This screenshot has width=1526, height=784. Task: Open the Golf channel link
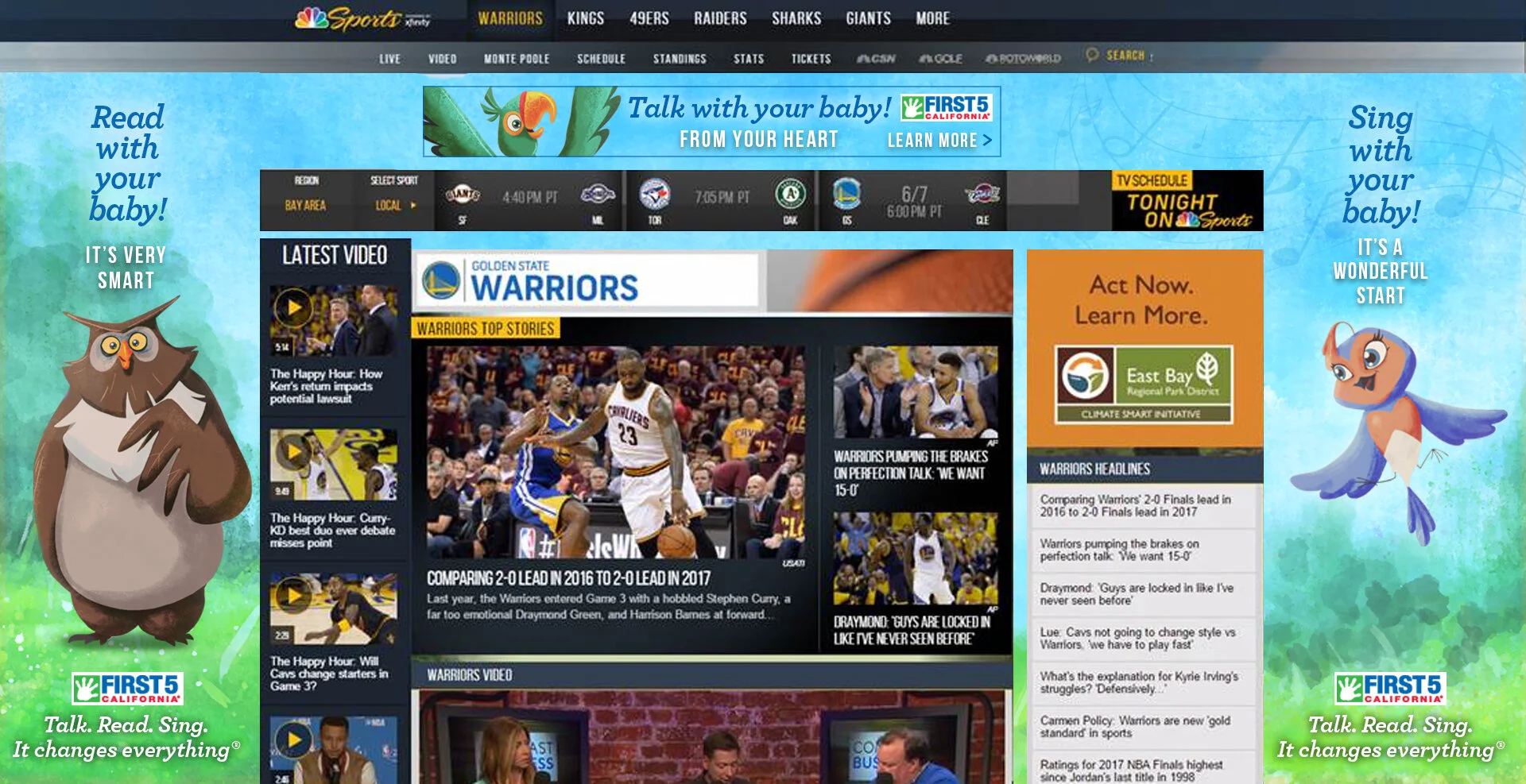tap(940, 59)
